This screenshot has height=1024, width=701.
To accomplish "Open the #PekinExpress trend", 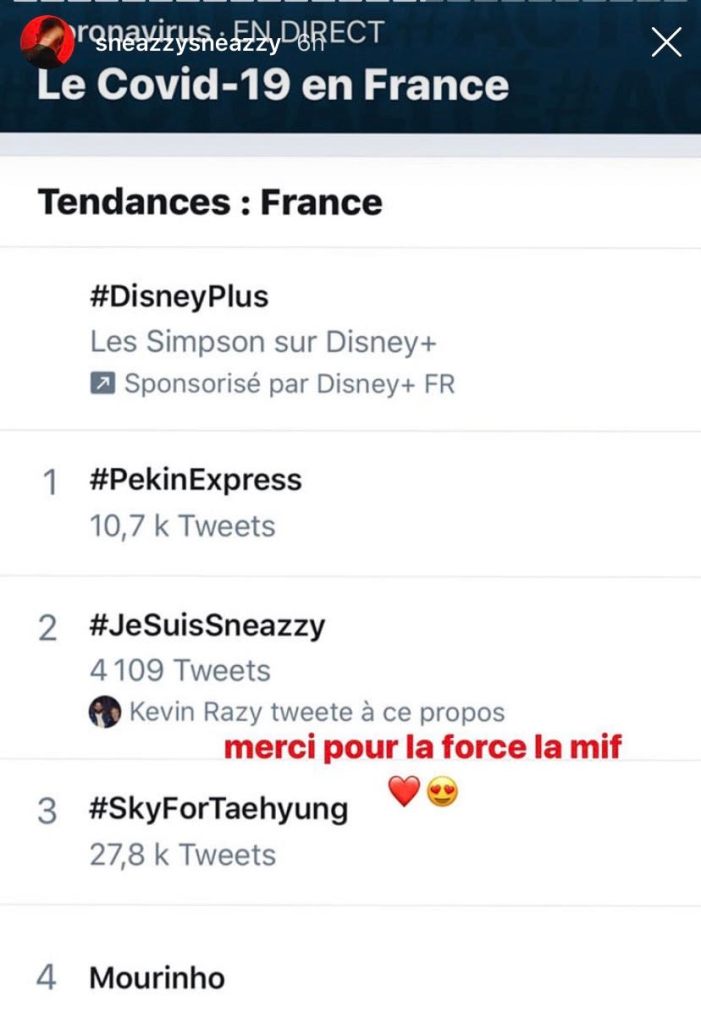I will (195, 480).
